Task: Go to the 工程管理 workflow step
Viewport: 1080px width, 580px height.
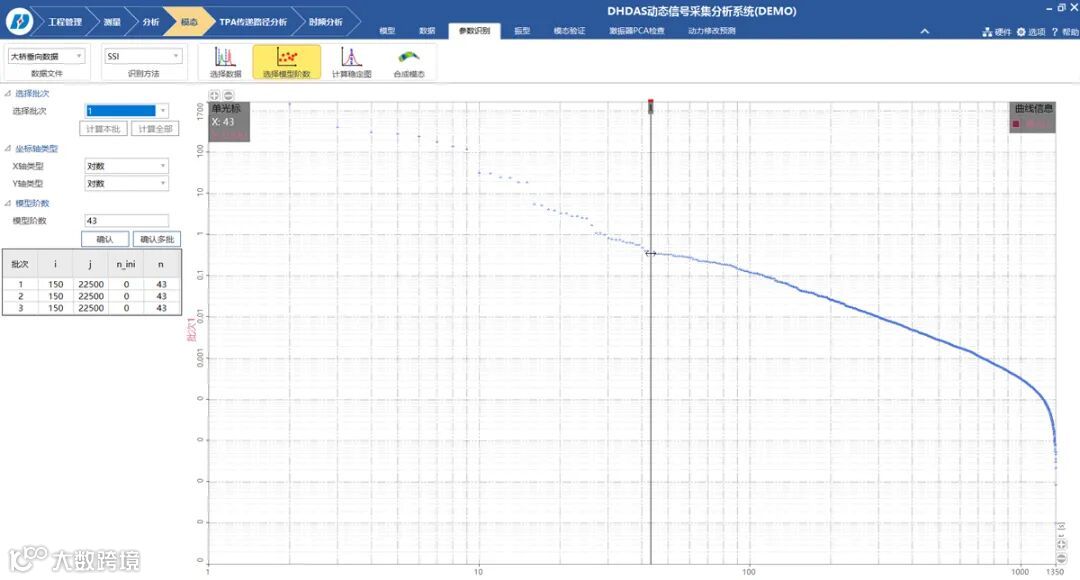Action: [x=63, y=22]
